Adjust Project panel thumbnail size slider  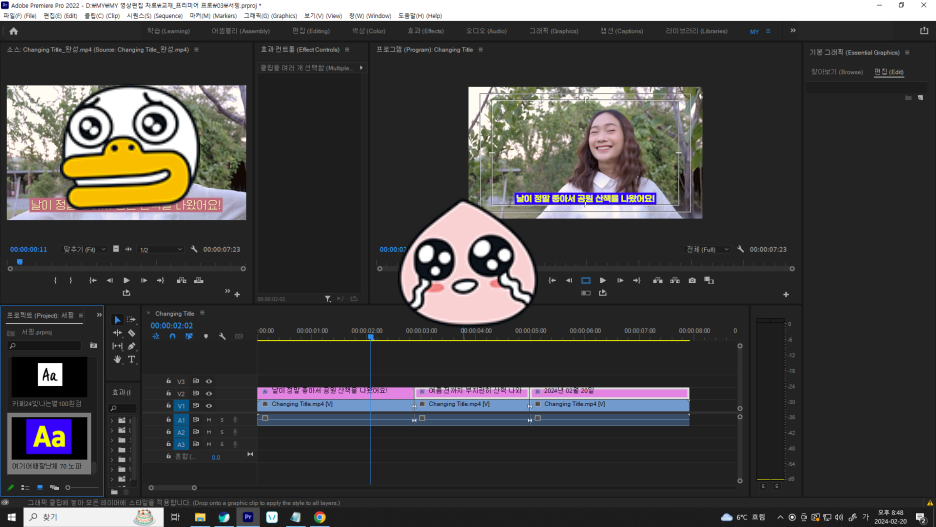point(82,488)
